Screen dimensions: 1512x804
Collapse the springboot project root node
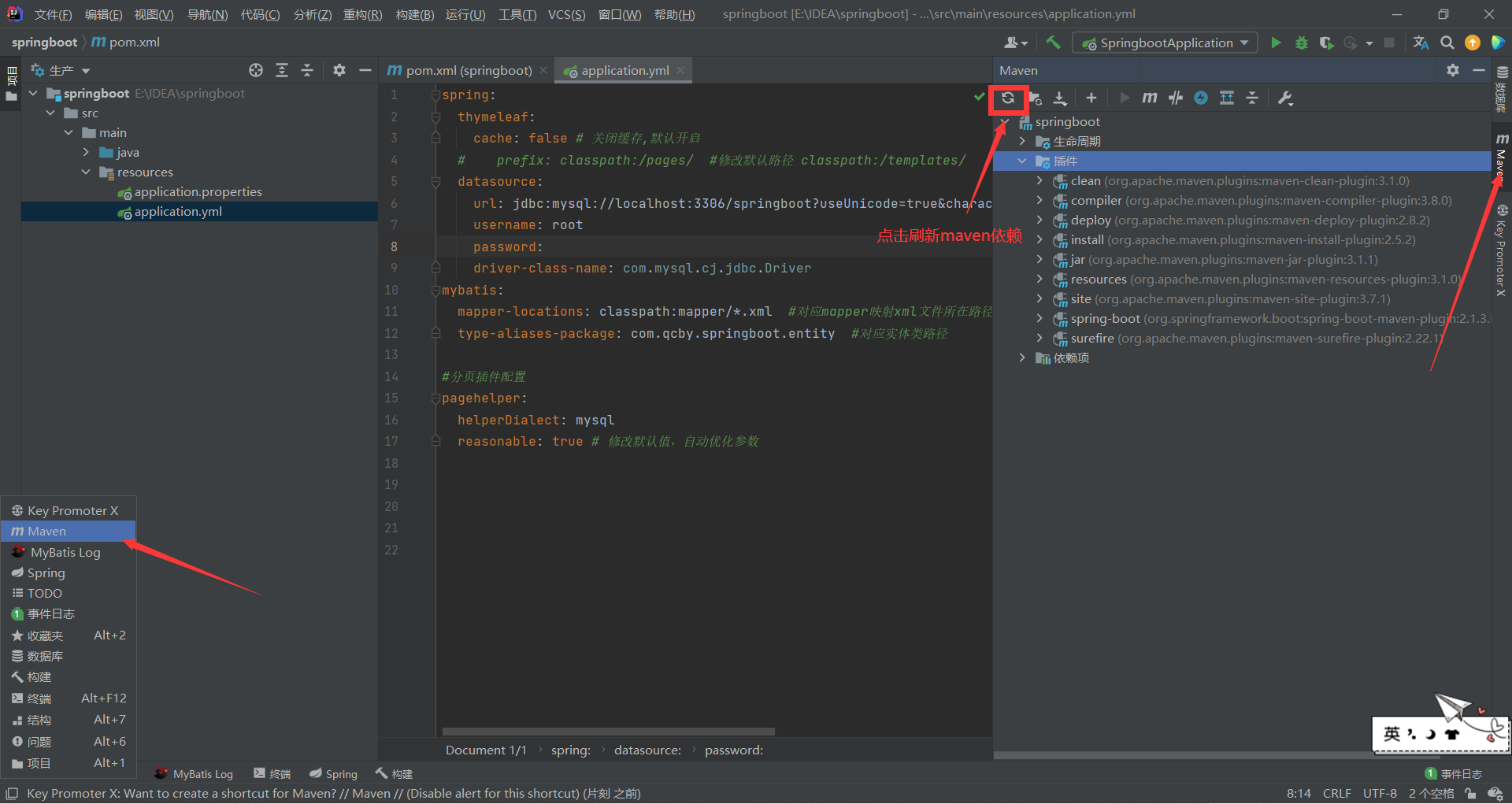33,93
